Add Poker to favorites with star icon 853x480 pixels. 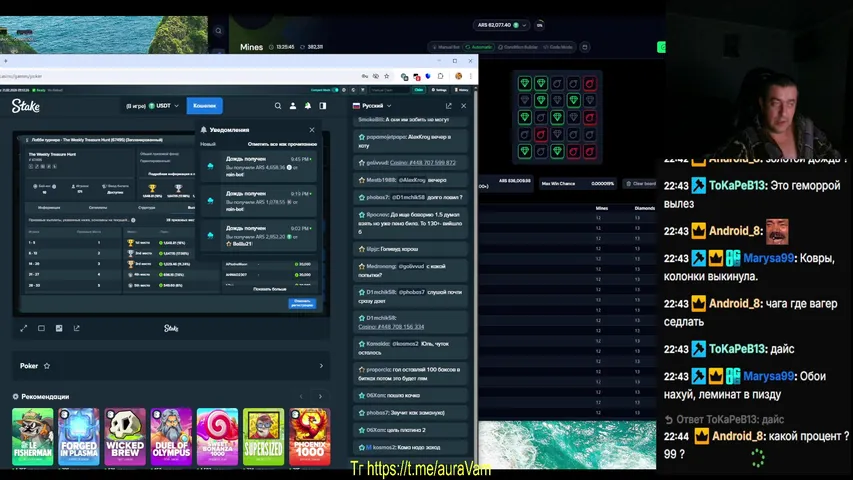coord(47,366)
